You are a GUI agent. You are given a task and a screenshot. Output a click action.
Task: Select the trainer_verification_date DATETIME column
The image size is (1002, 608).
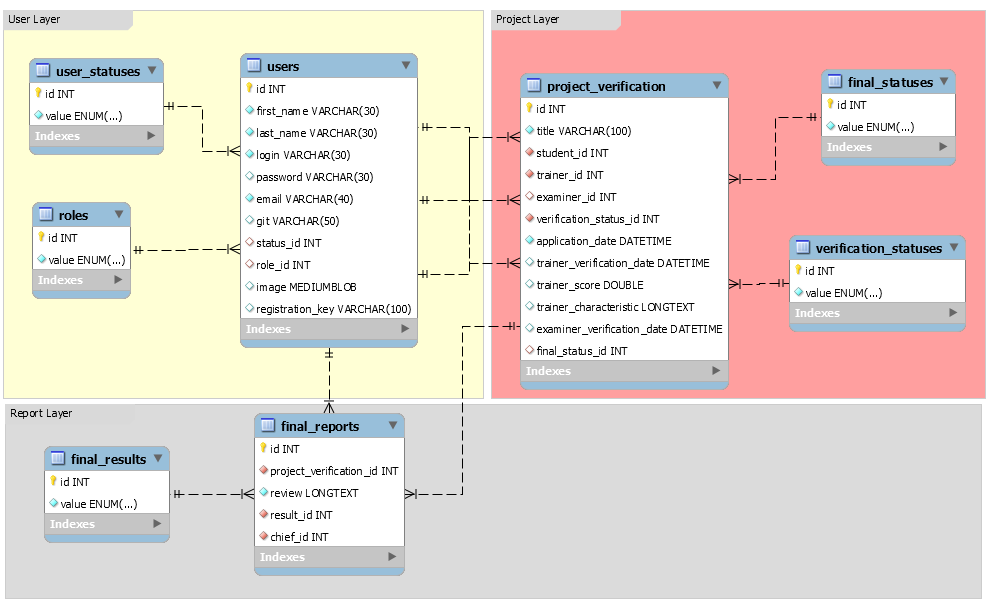click(625, 263)
